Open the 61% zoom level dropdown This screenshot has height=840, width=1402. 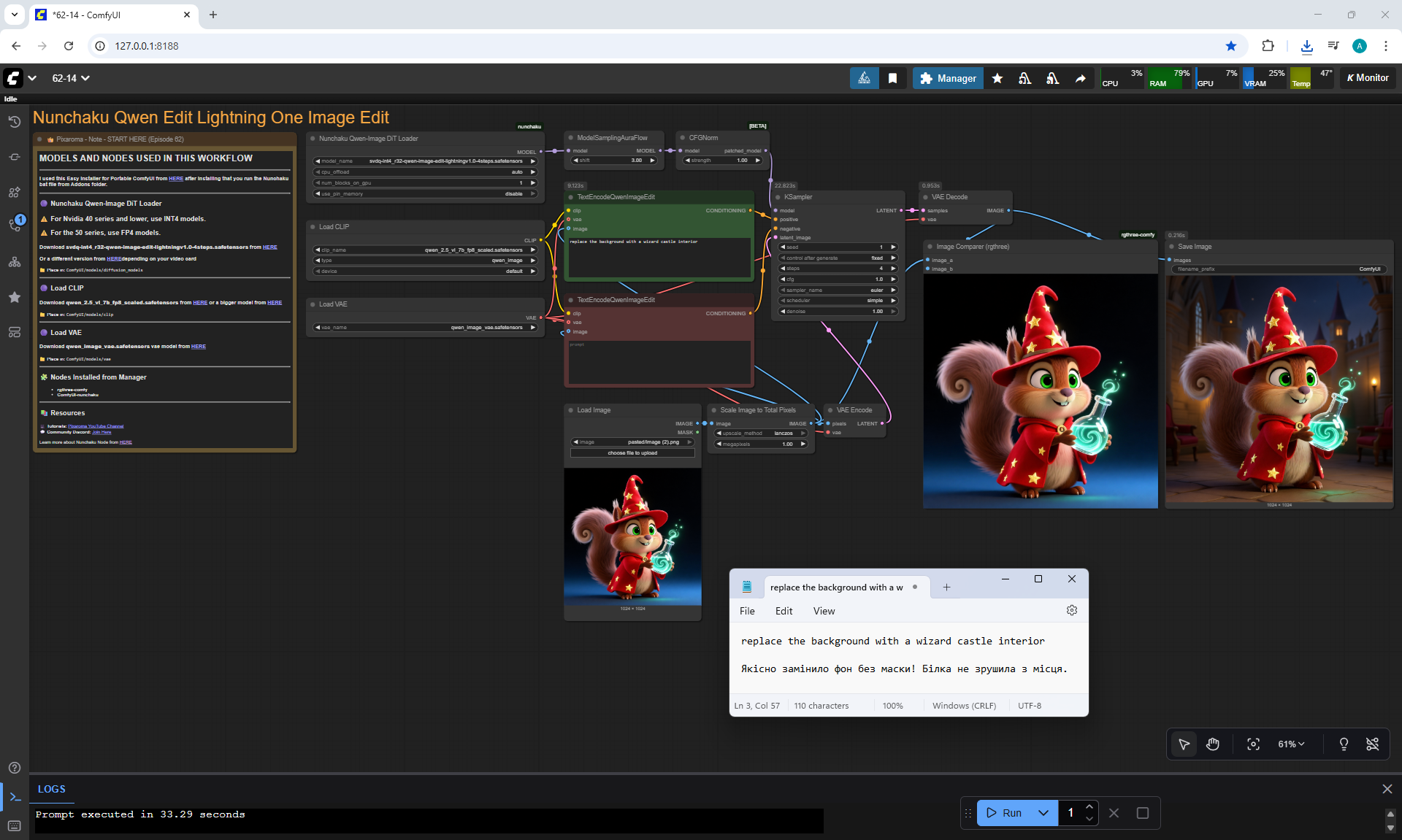click(1290, 744)
